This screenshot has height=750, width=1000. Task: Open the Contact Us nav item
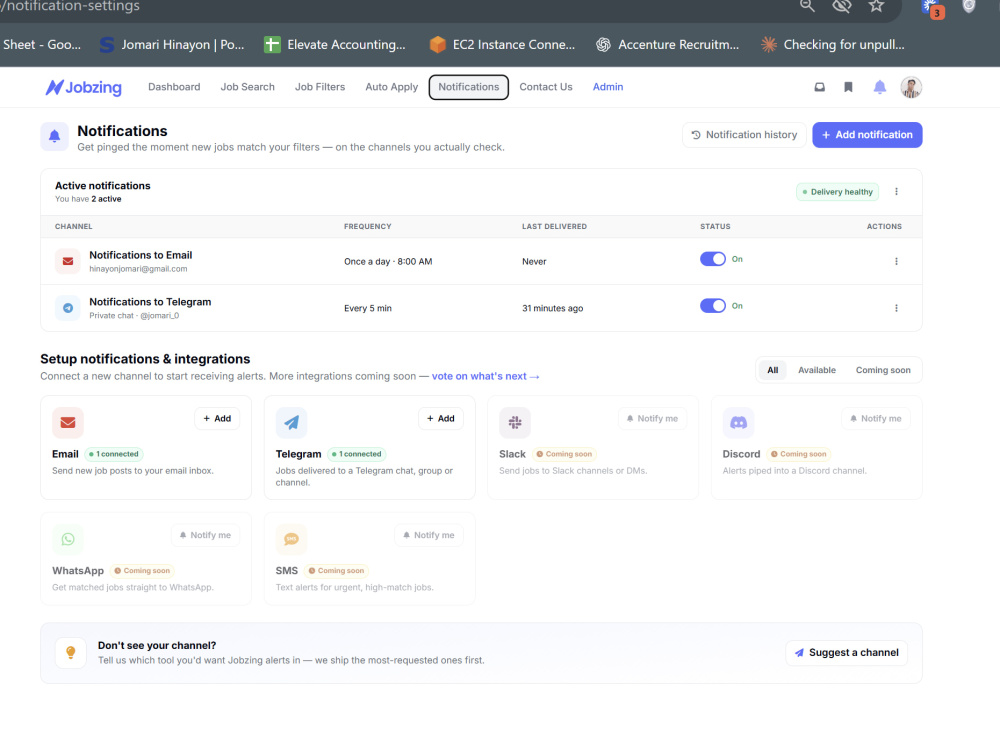pos(546,87)
